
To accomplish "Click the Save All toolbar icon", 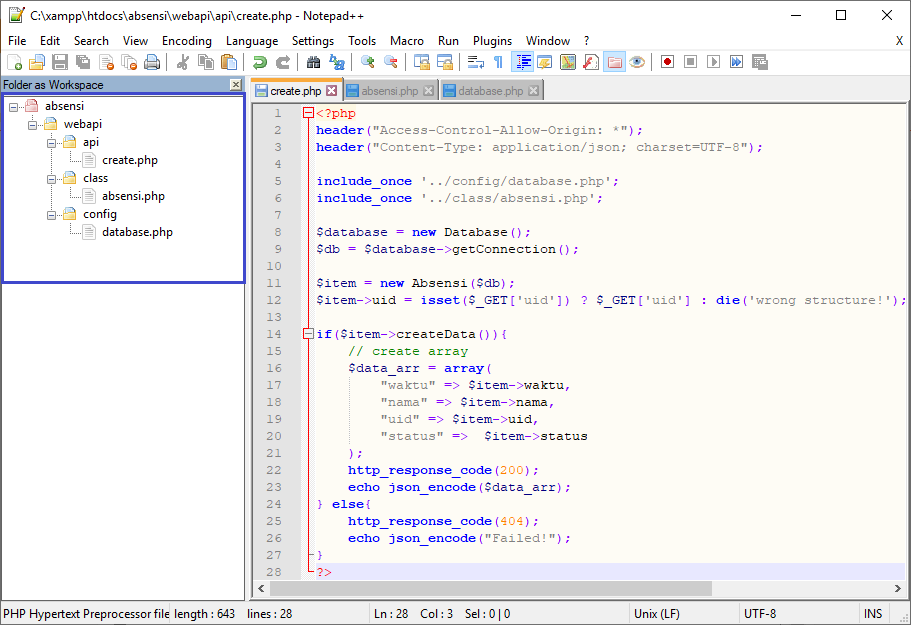I will coord(83,62).
